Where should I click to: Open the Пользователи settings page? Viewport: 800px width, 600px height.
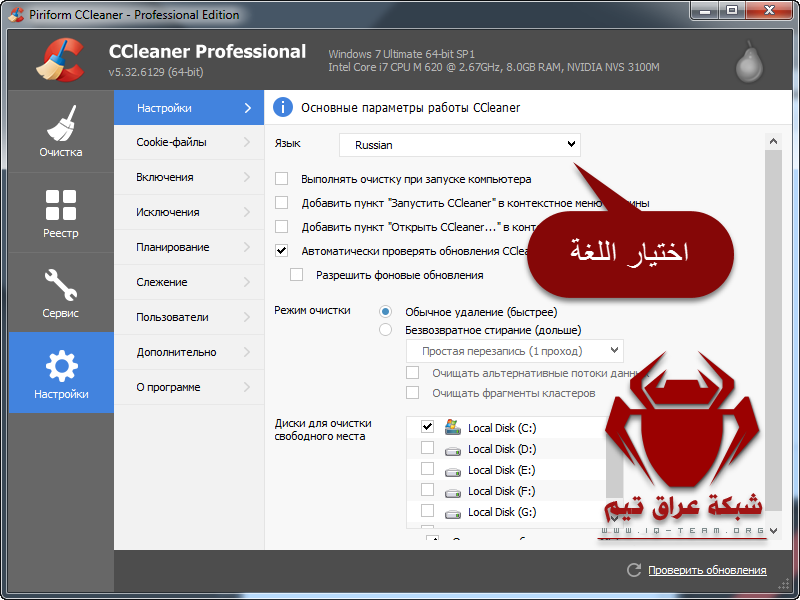(x=189, y=317)
